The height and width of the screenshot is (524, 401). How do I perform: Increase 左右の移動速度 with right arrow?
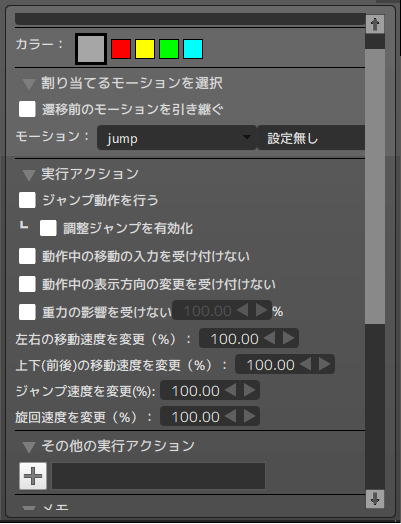pyautogui.click(x=288, y=338)
